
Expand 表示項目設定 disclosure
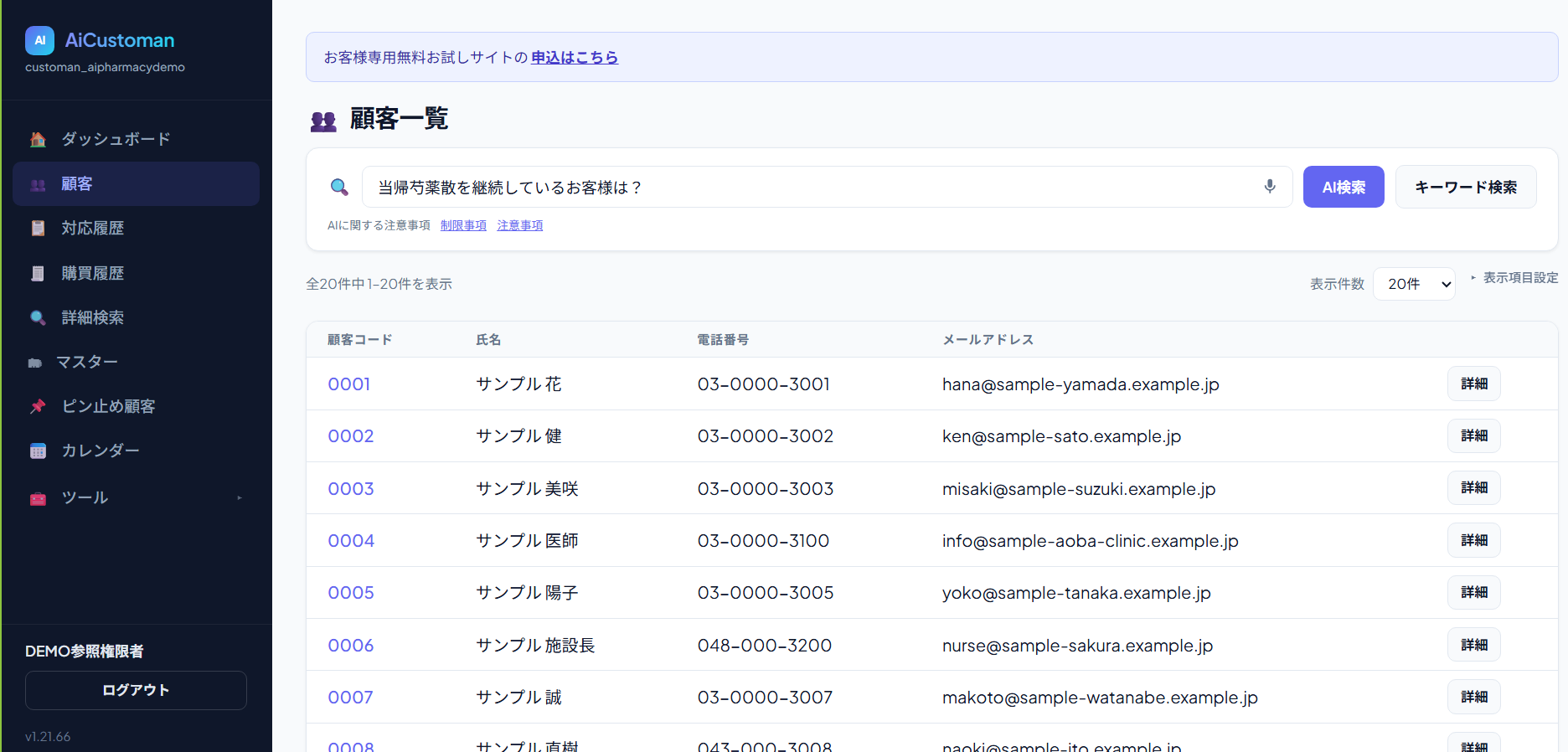[1514, 277]
